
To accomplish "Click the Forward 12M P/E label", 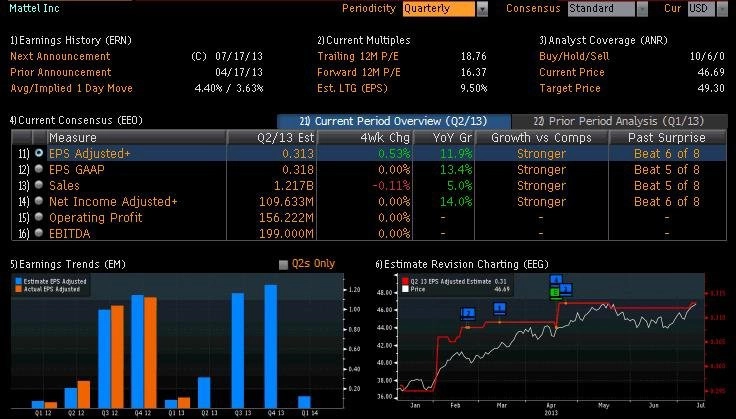I will (359, 72).
